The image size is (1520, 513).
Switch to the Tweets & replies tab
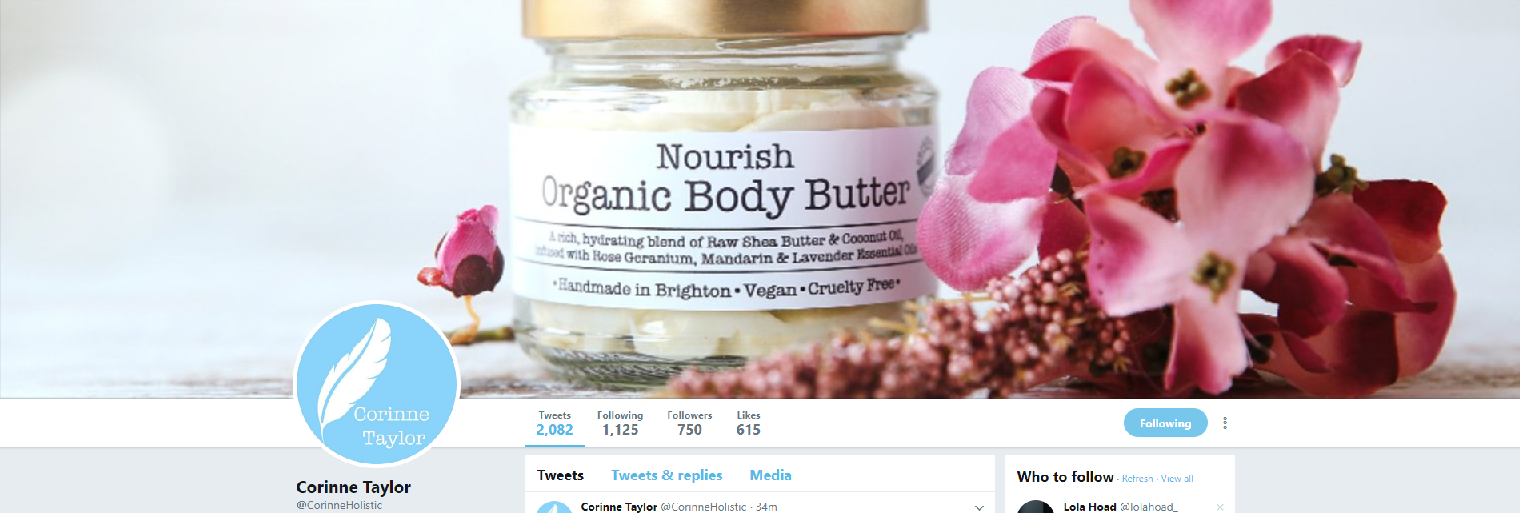667,475
